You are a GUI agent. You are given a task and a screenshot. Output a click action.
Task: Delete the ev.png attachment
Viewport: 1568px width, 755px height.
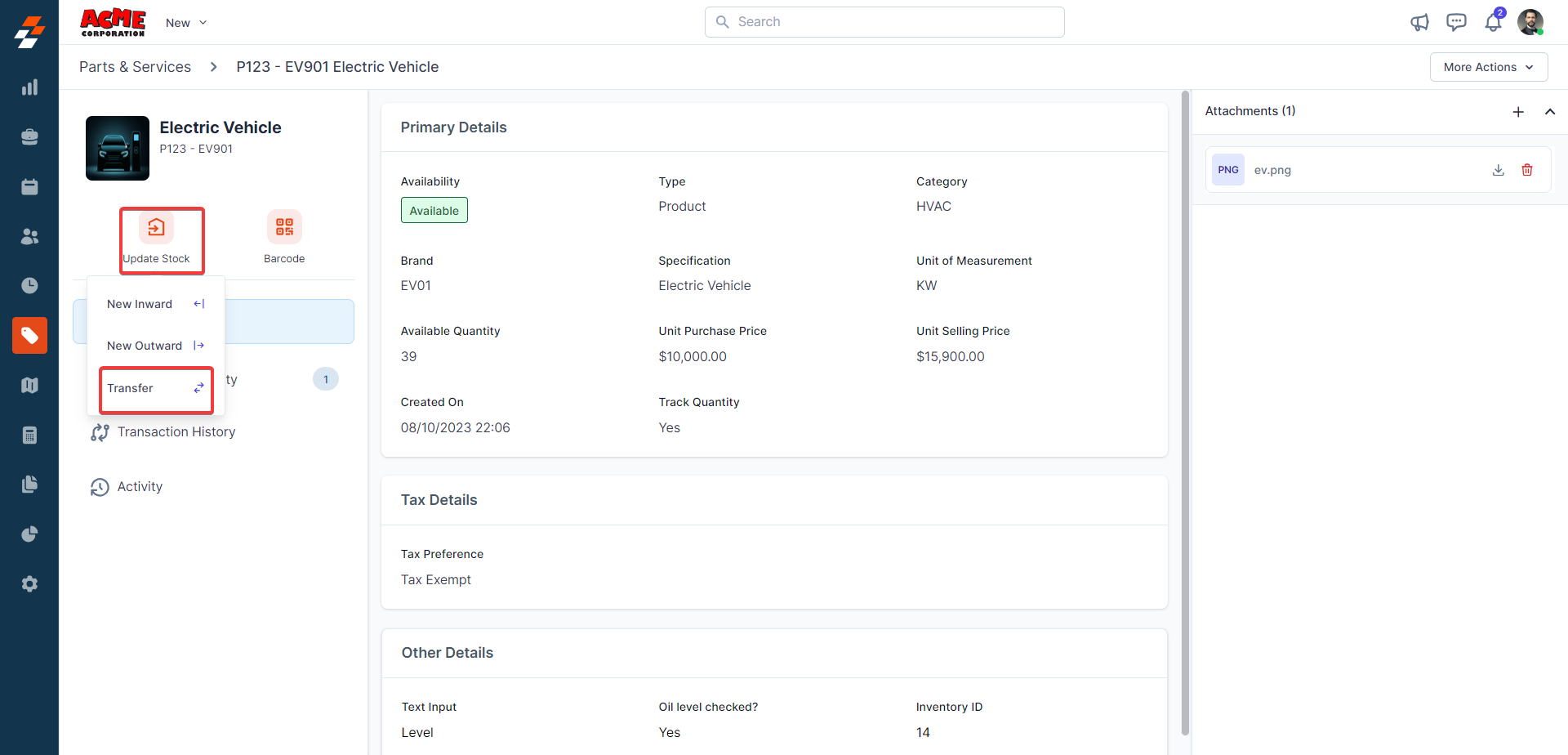(x=1527, y=170)
